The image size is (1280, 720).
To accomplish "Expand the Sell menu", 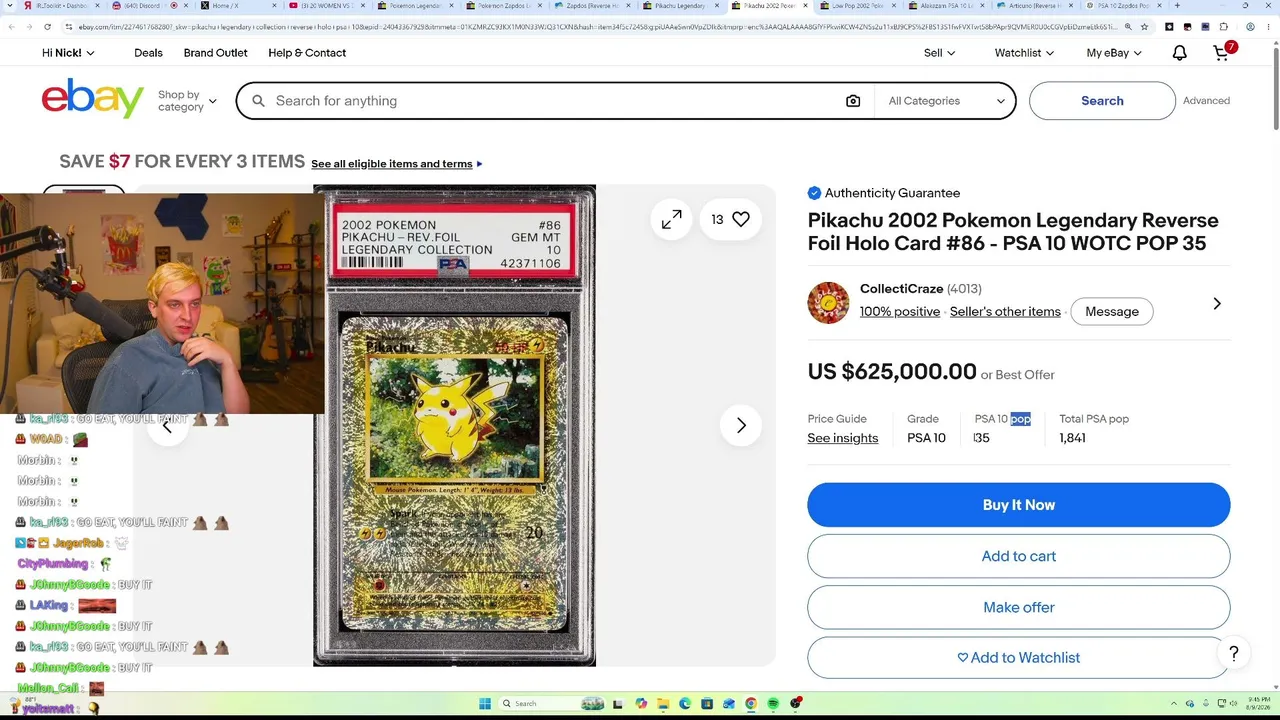I will pos(939,53).
